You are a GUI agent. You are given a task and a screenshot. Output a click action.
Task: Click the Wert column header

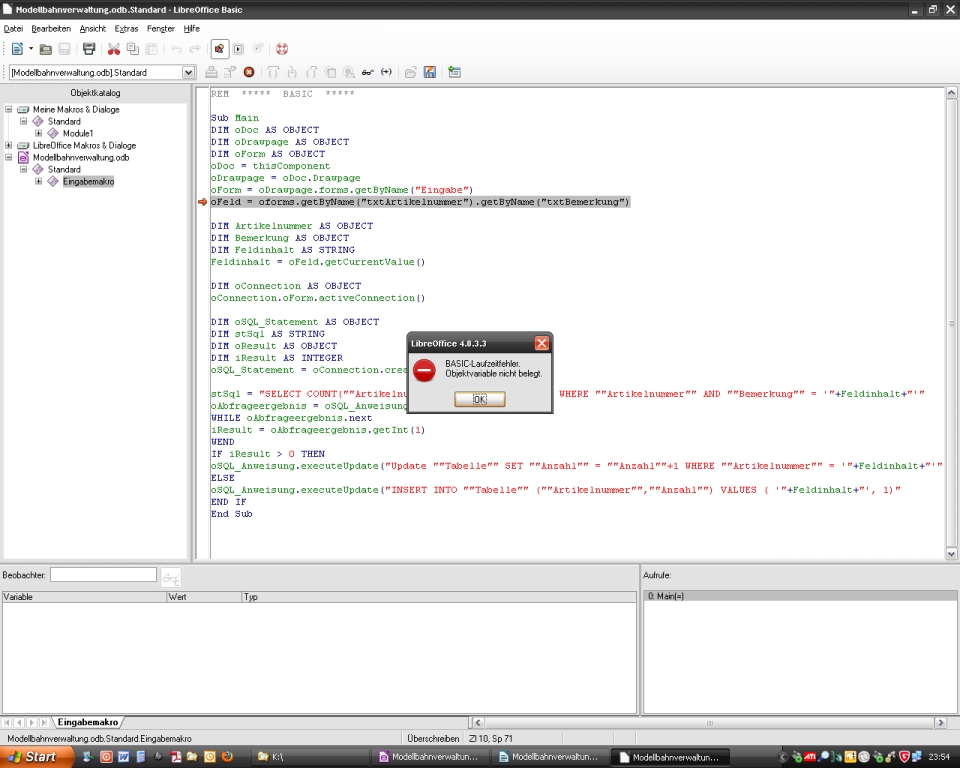(204, 597)
